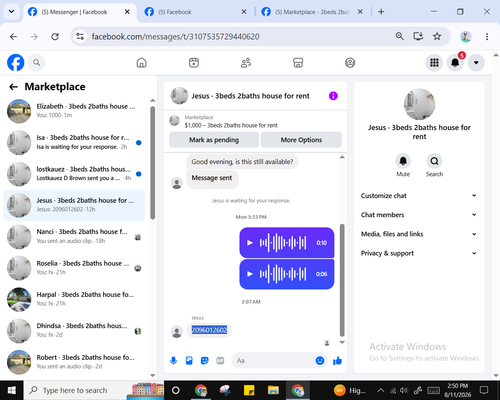Open the Marketplace icon in top navigation
Screen dimensions: 500x400
(298, 62)
